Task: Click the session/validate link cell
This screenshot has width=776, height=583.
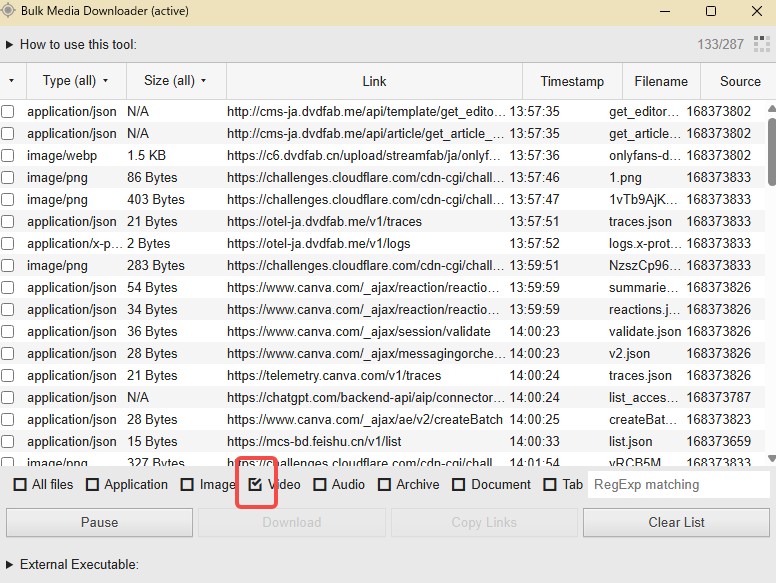Action: pos(359,332)
